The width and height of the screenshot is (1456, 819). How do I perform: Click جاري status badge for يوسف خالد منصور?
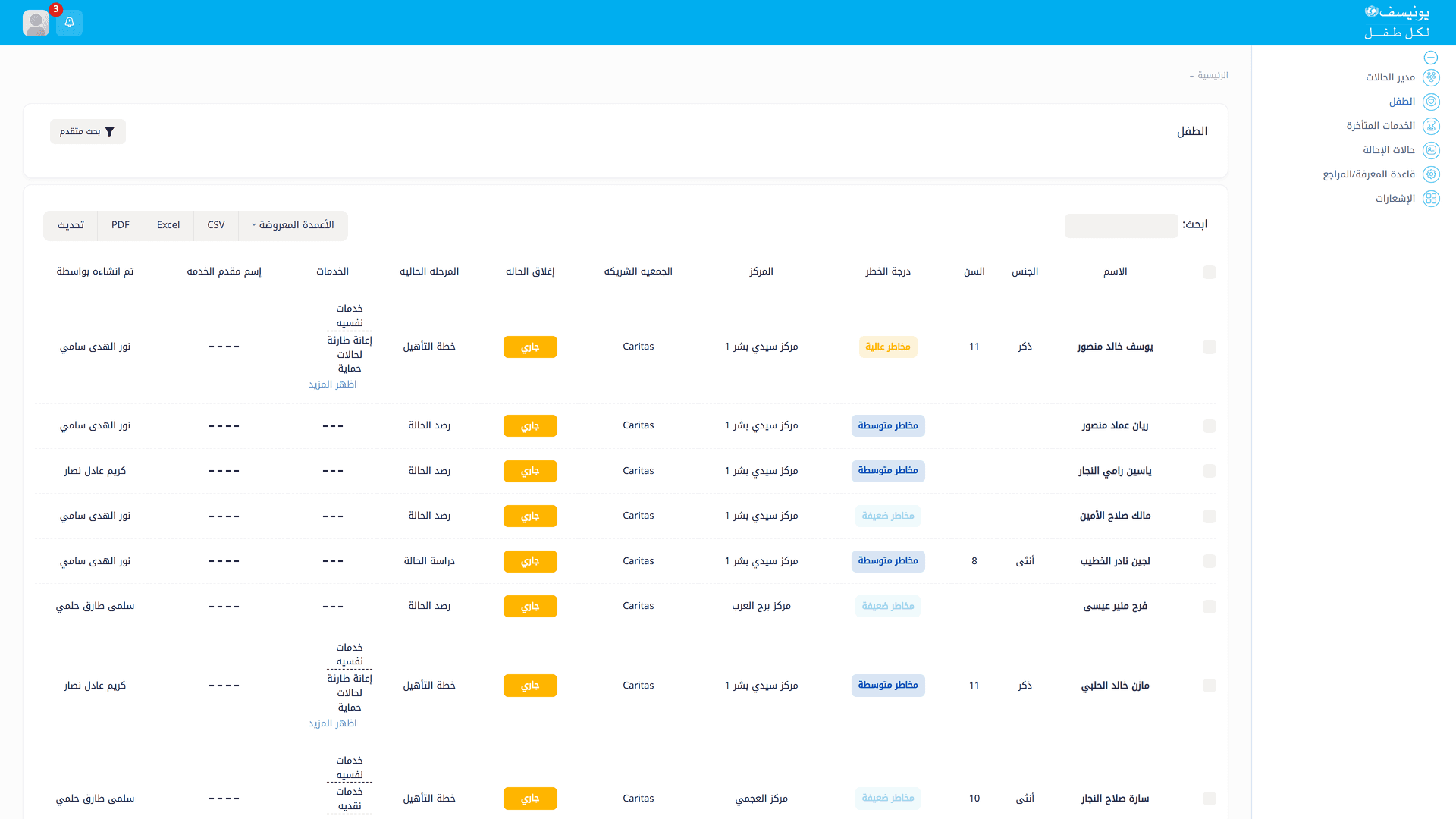click(x=530, y=347)
